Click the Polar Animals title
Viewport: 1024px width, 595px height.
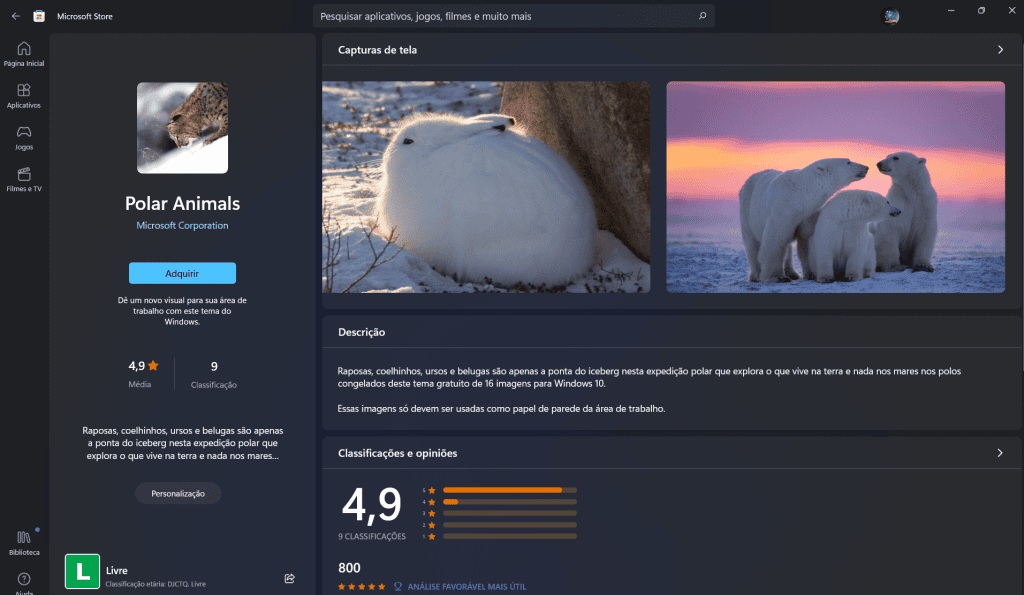(182, 203)
